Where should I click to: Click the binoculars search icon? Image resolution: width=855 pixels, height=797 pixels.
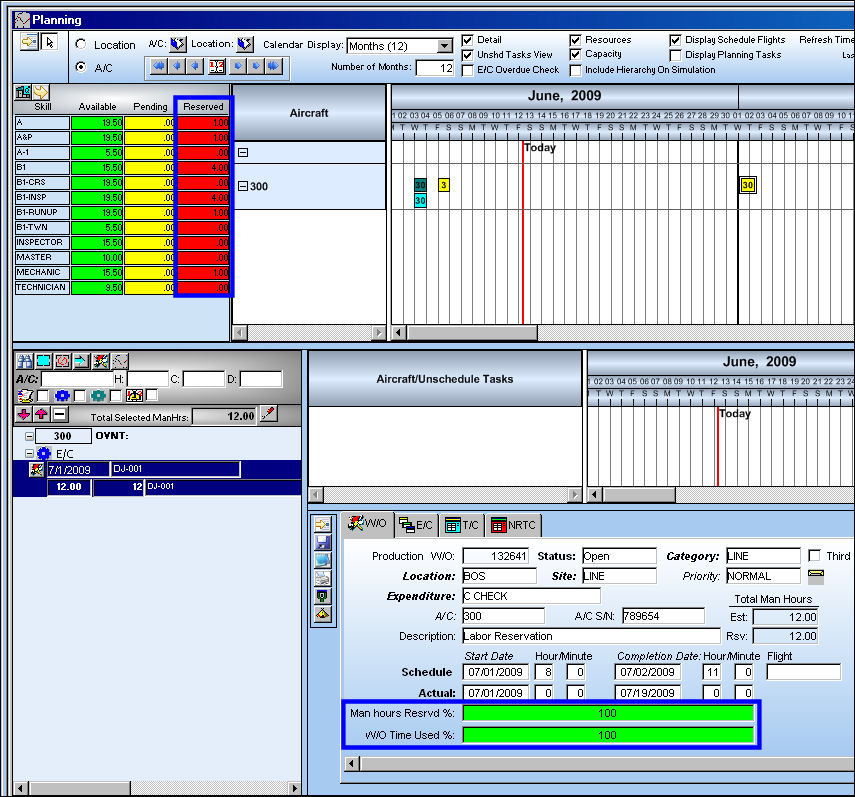click(x=24, y=361)
